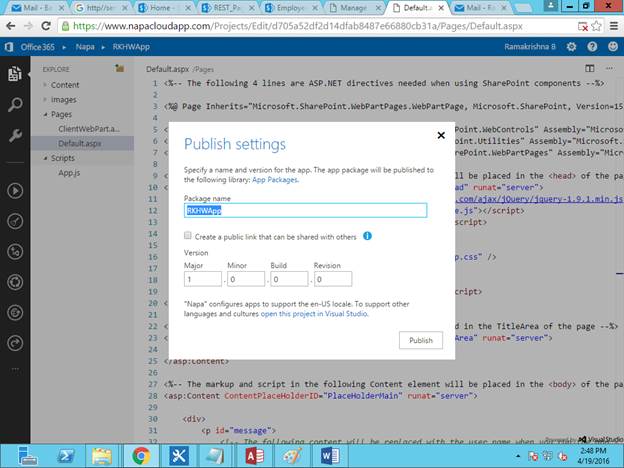
Task: Open the Properties wrench icon
Action: tap(15, 135)
